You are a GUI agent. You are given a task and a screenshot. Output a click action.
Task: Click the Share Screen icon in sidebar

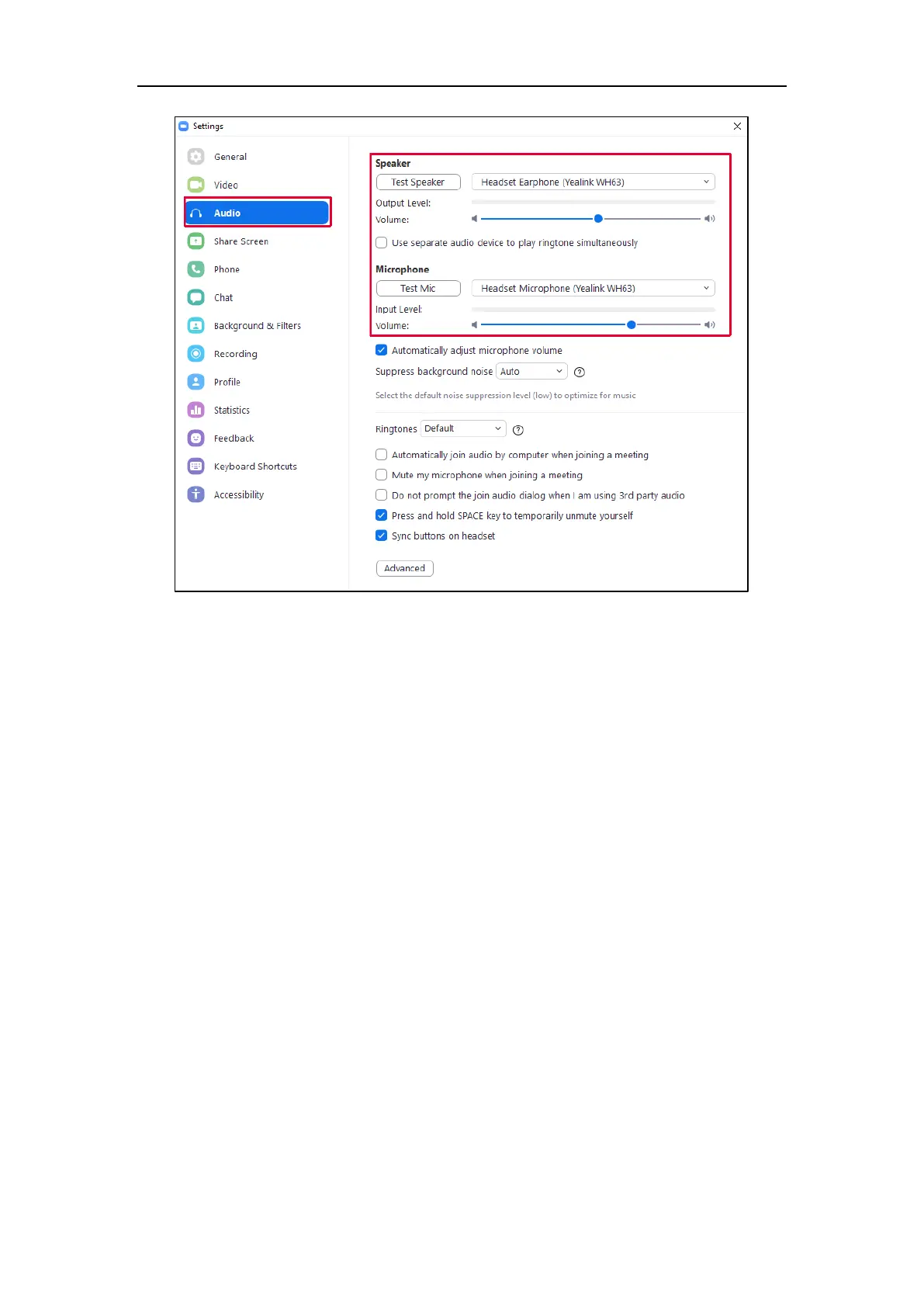click(196, 241)
